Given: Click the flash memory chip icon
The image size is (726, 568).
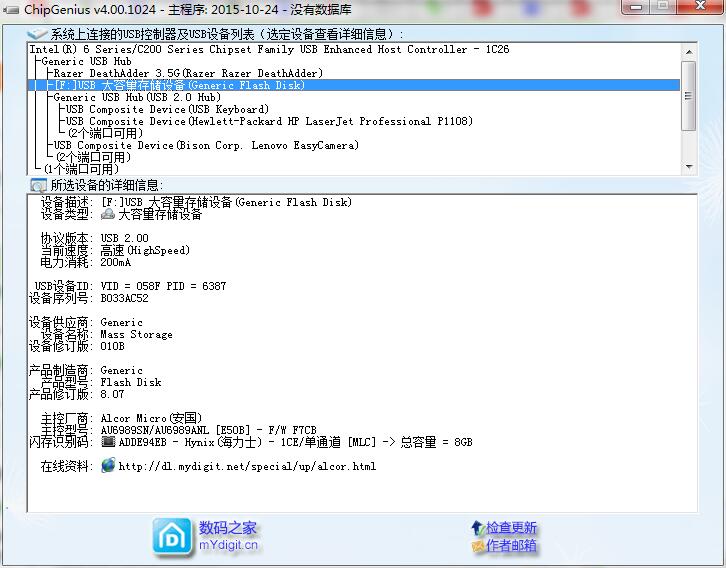Looking at the screenshot, I should pyautogui.click(x=108, y=442).
